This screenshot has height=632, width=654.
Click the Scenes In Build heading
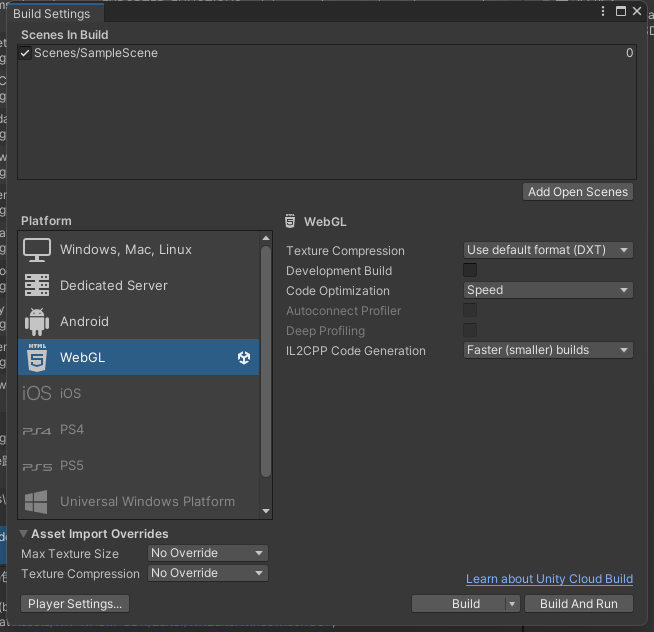tap(65, 35)
